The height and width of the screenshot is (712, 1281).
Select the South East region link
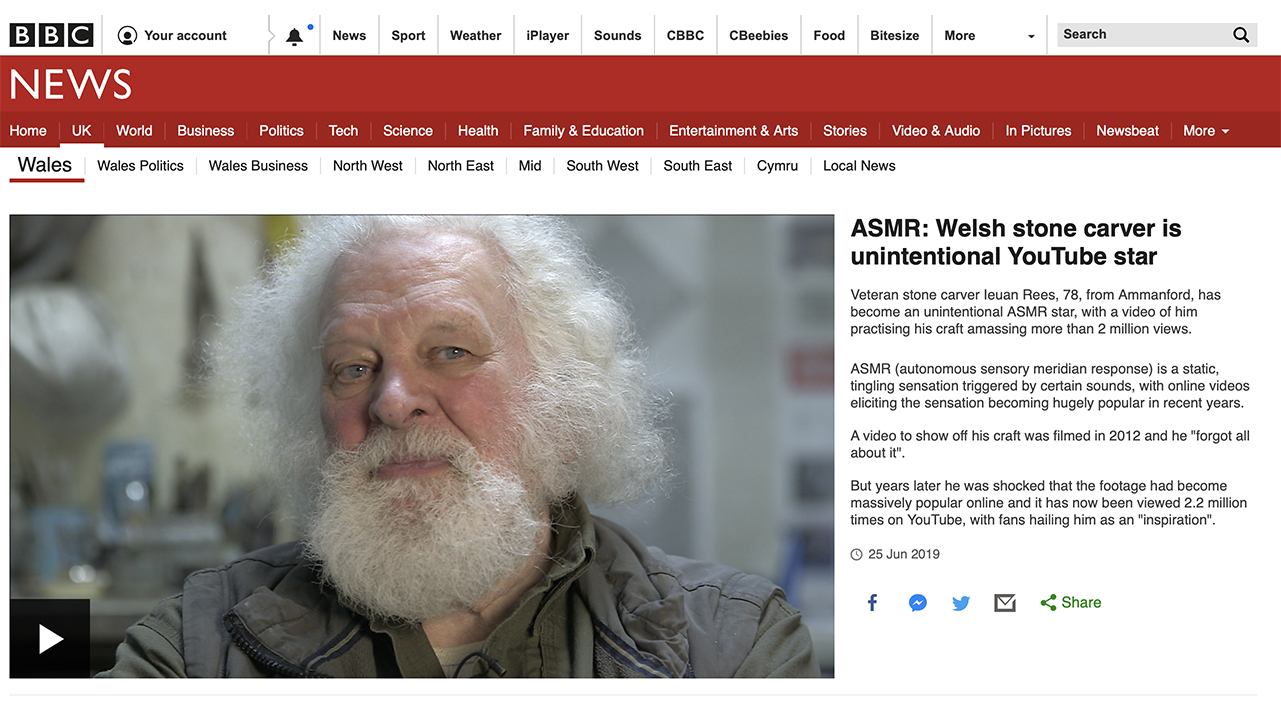click(x=698, y=166)
